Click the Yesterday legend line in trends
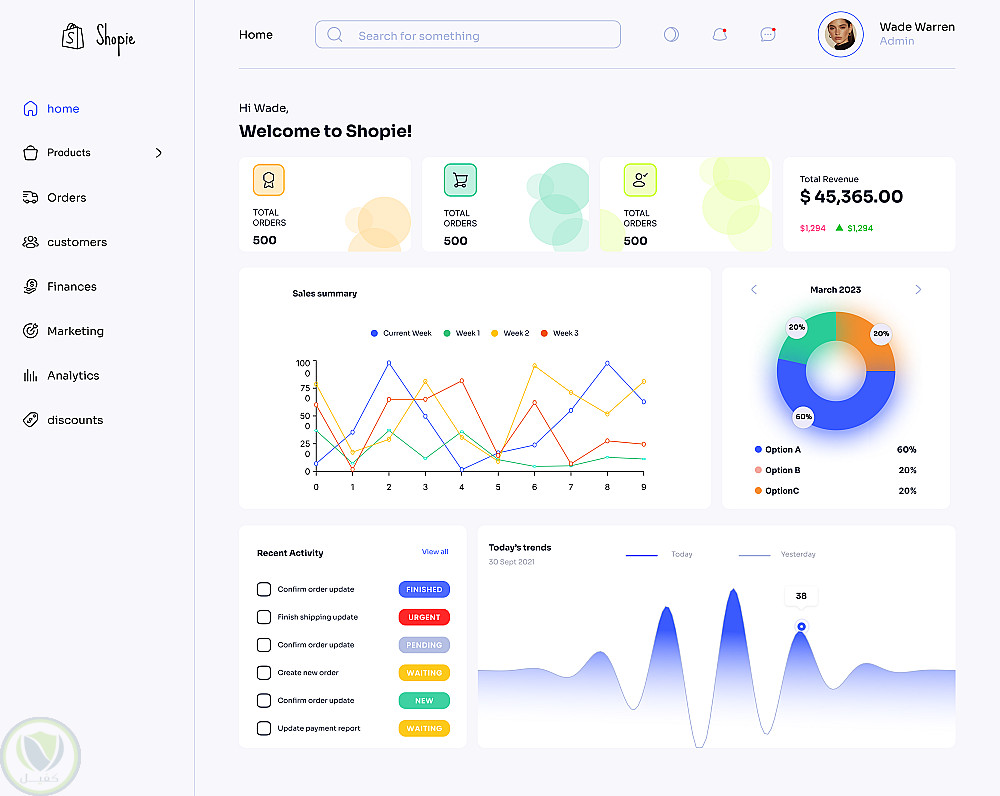Image resolution: width=1000 pixels, height=796 pixels. [754, 555]
